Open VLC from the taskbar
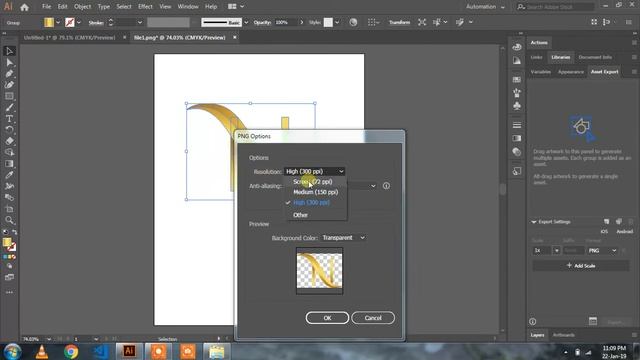The image size is (640, 360). point(42,351)
